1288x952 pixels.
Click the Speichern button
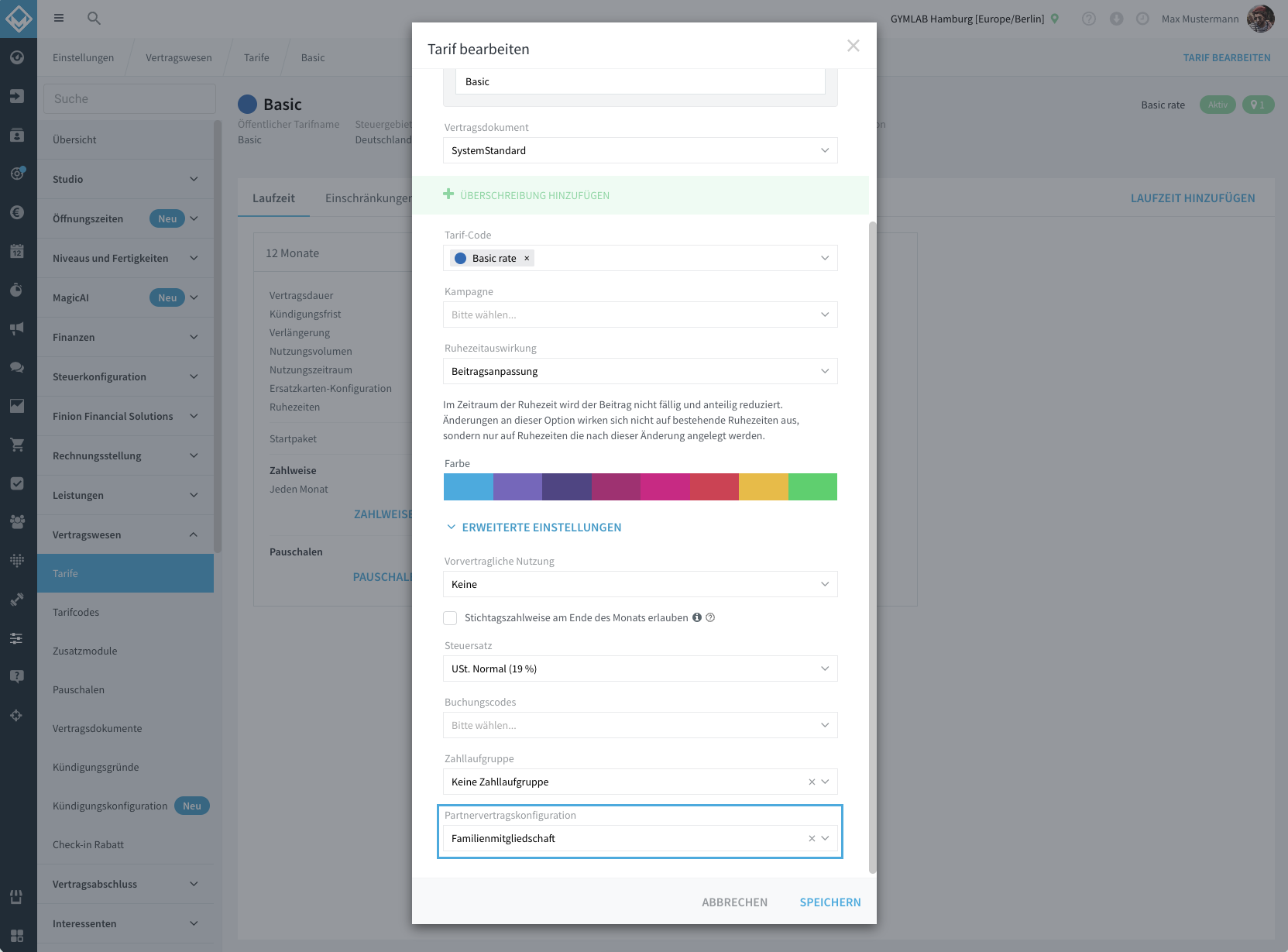tap(830, 902)
